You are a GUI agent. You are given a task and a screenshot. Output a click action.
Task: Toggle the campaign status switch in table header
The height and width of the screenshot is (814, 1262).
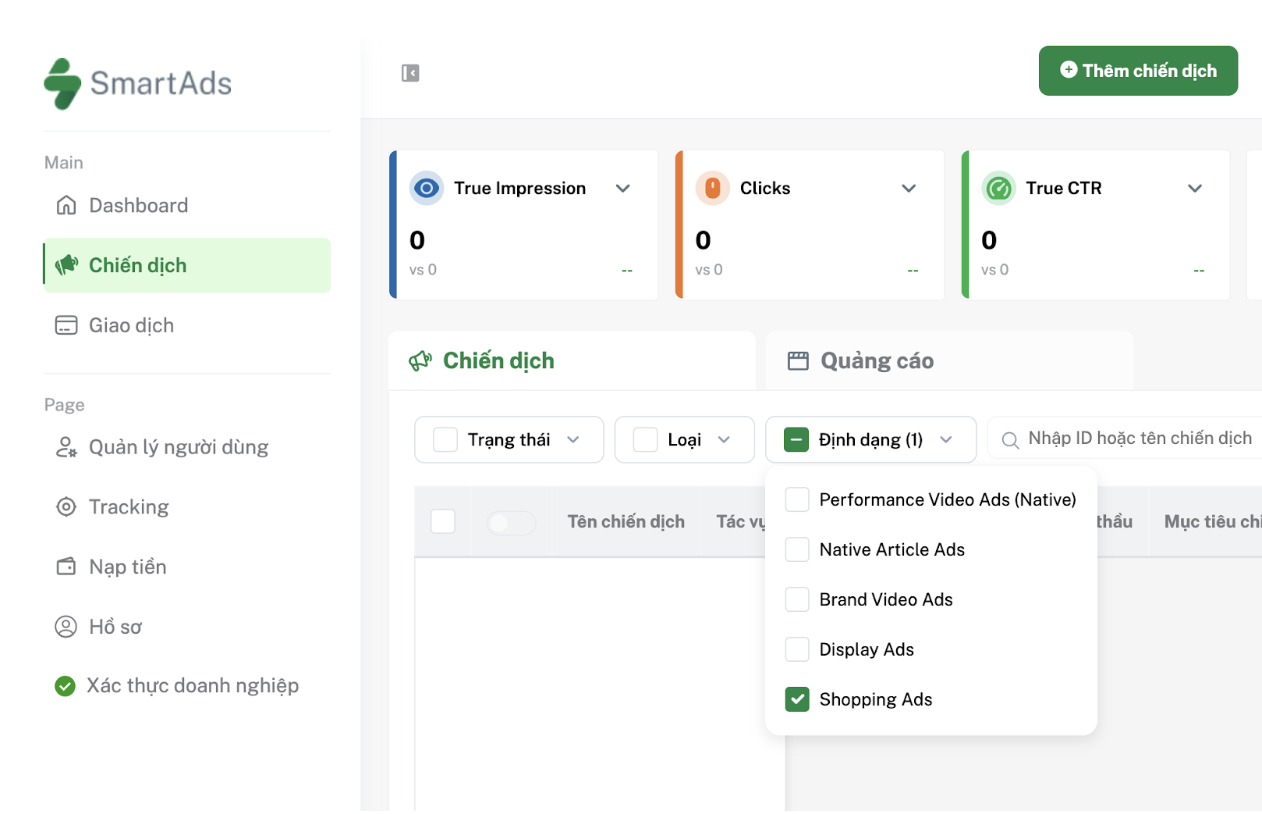coord(511,522)
